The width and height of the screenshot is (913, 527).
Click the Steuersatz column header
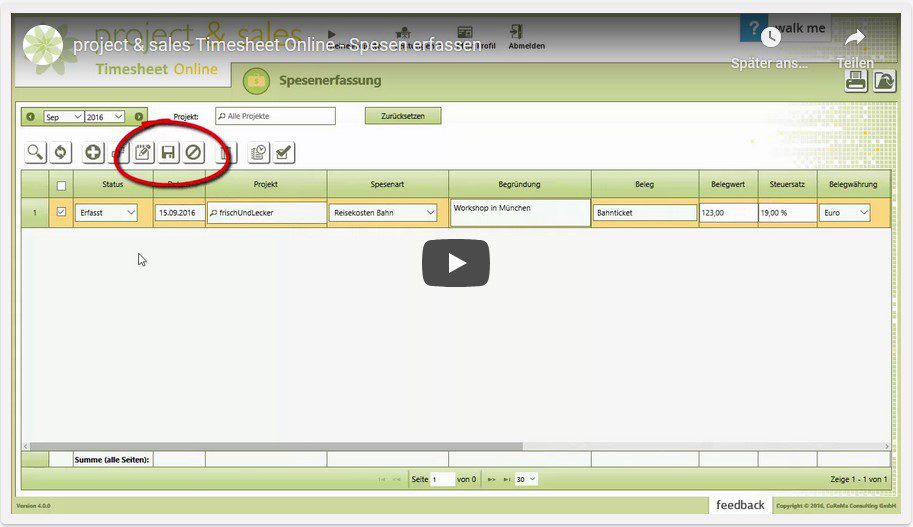pos(787,184)
